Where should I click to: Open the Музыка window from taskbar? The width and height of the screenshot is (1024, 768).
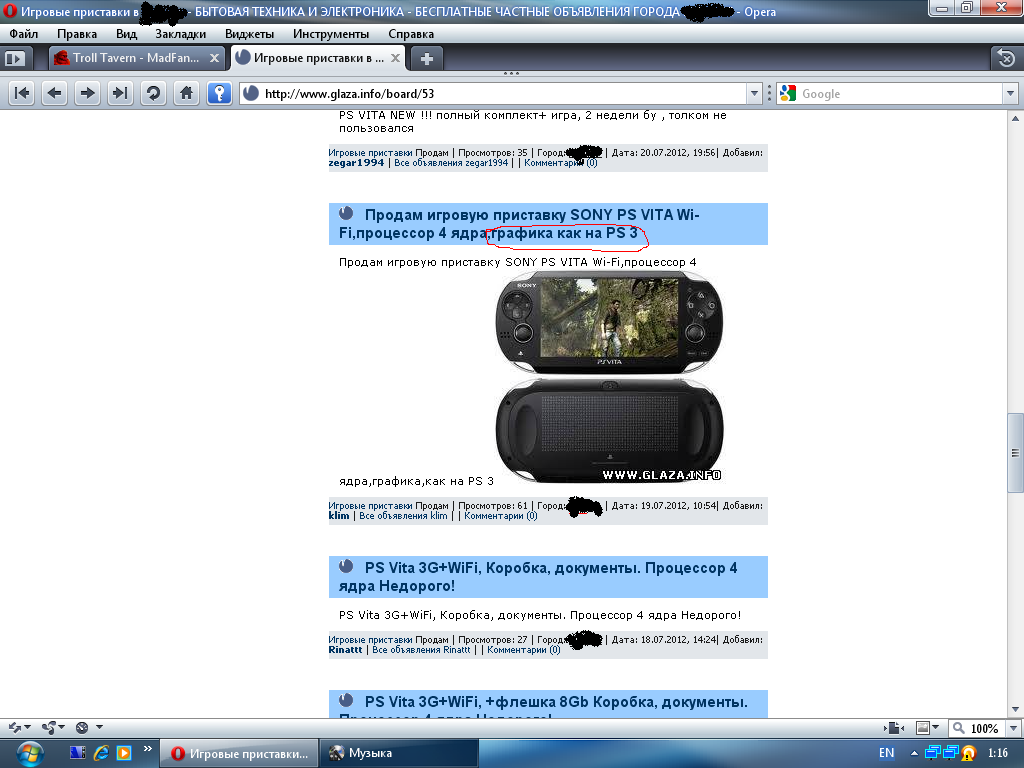(x=369, y=753)
